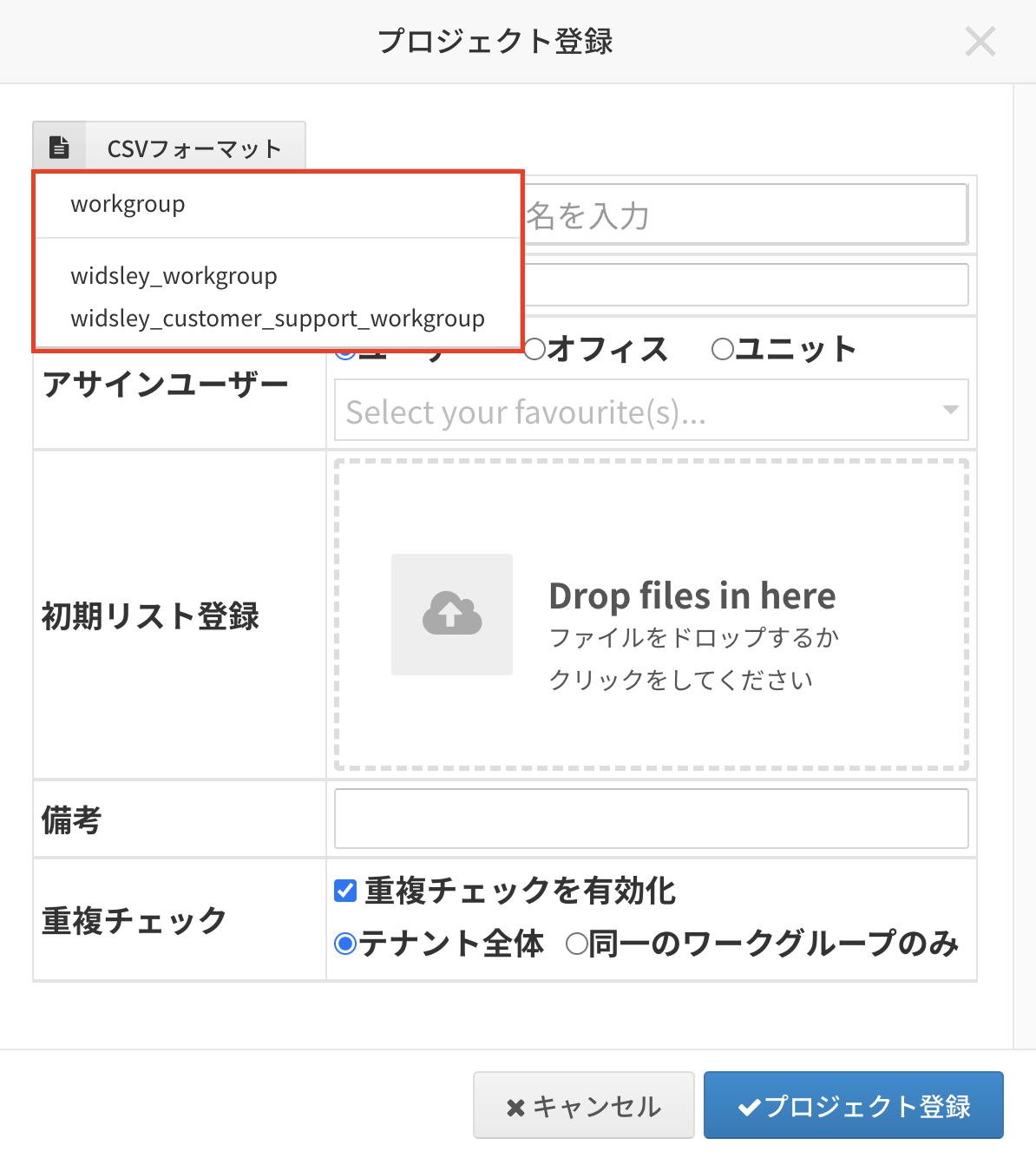
Task: Focus the project name field showing 名を入力
Action: pos(744,214)
